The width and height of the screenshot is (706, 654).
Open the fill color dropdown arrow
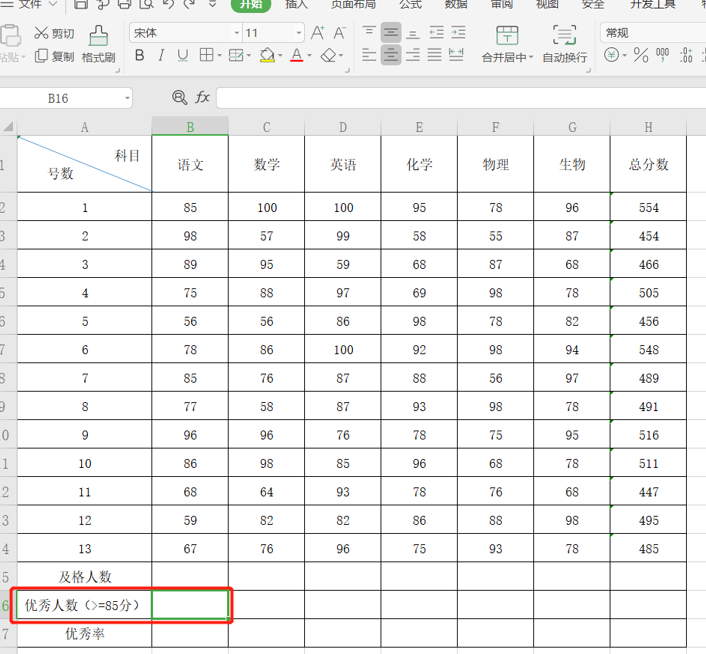[280, 55]
